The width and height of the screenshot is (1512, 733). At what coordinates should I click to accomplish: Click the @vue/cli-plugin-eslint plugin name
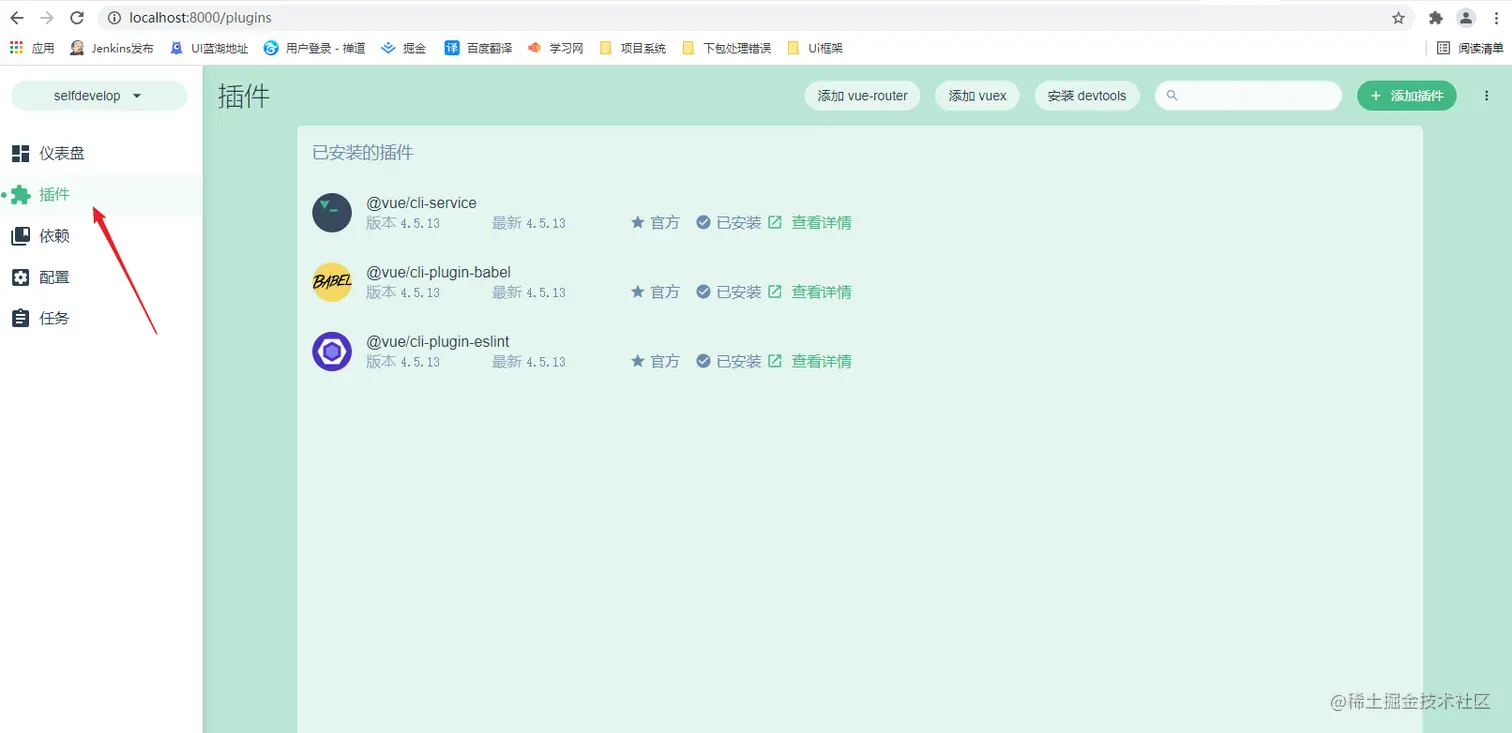pos(438,341)
